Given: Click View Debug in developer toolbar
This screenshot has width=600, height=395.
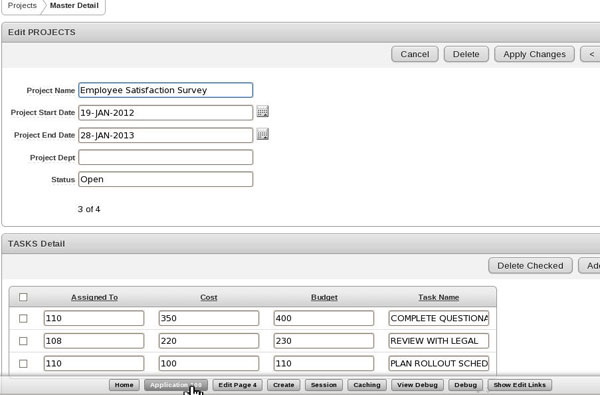Looking at the screenshot, I should point(417,385).
